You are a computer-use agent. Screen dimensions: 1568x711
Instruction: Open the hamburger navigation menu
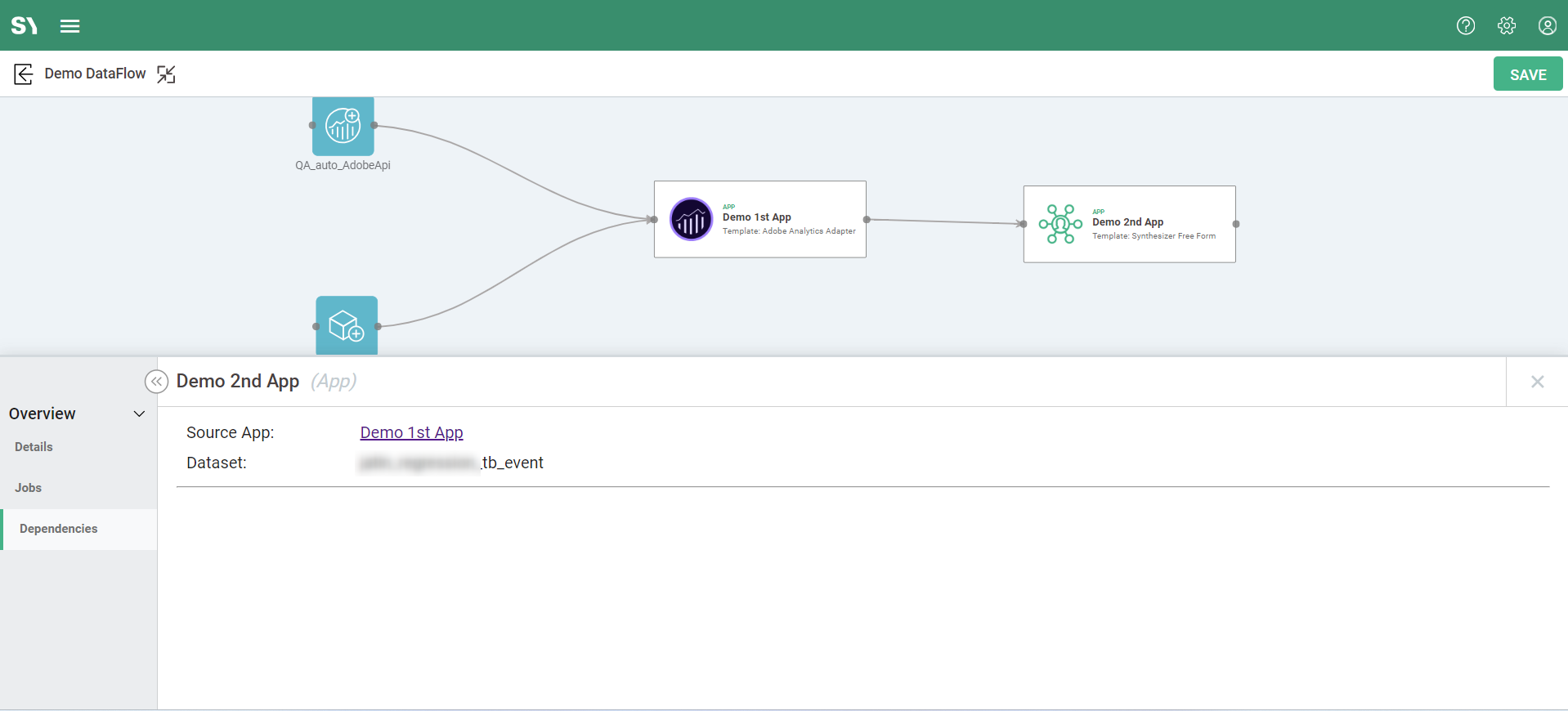pyautogui.click(x=70, y=26)
